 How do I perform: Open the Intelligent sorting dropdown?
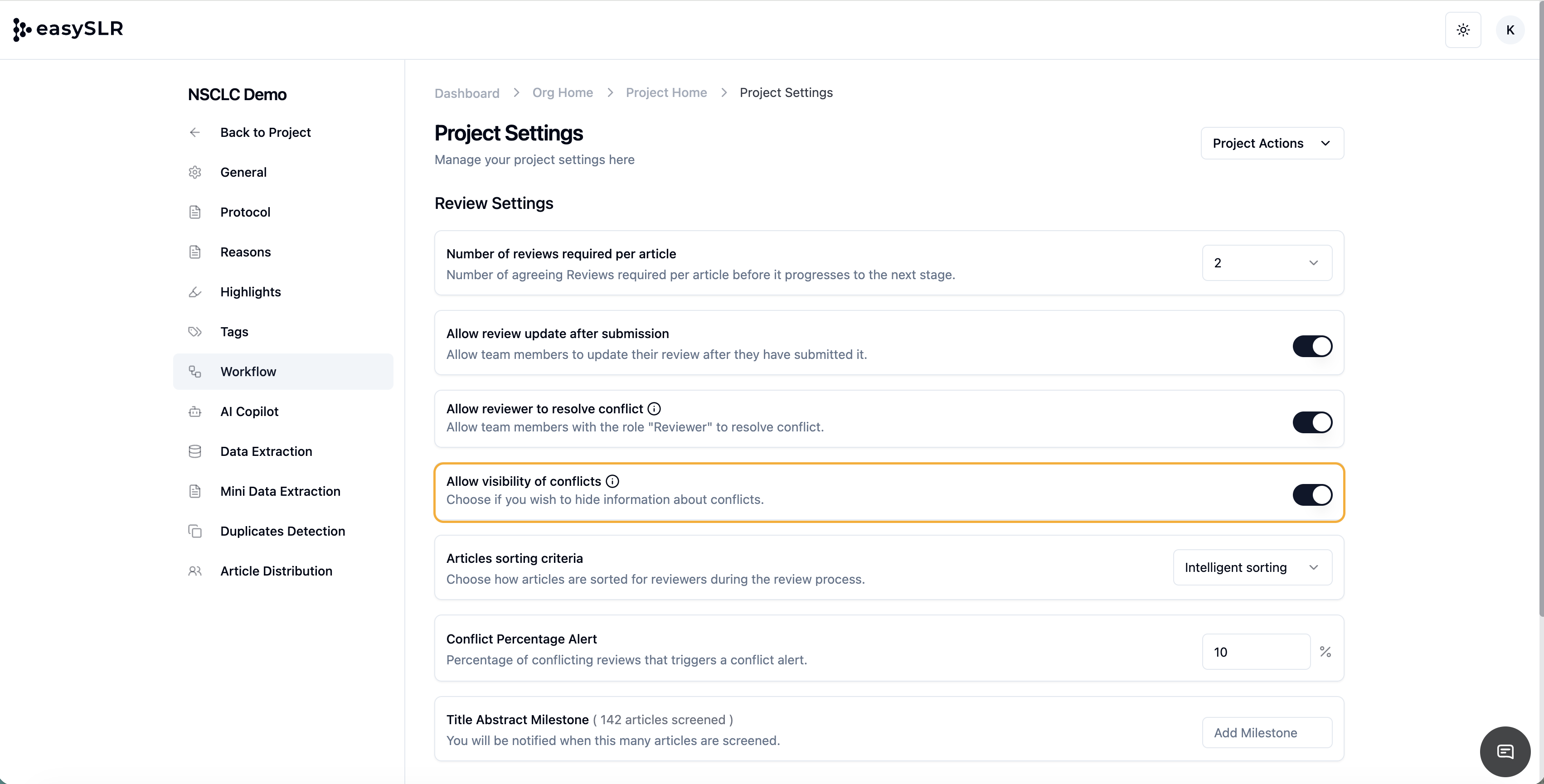tap(1252, 568)
